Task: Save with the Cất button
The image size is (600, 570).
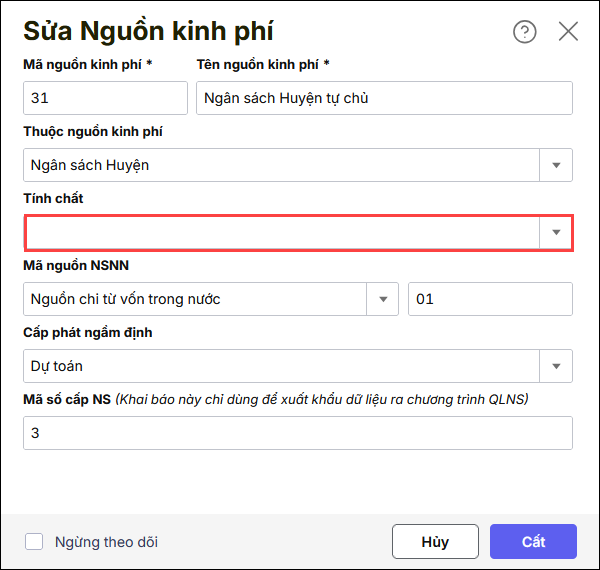Action: pyautogui.click(x=533, y=542)
